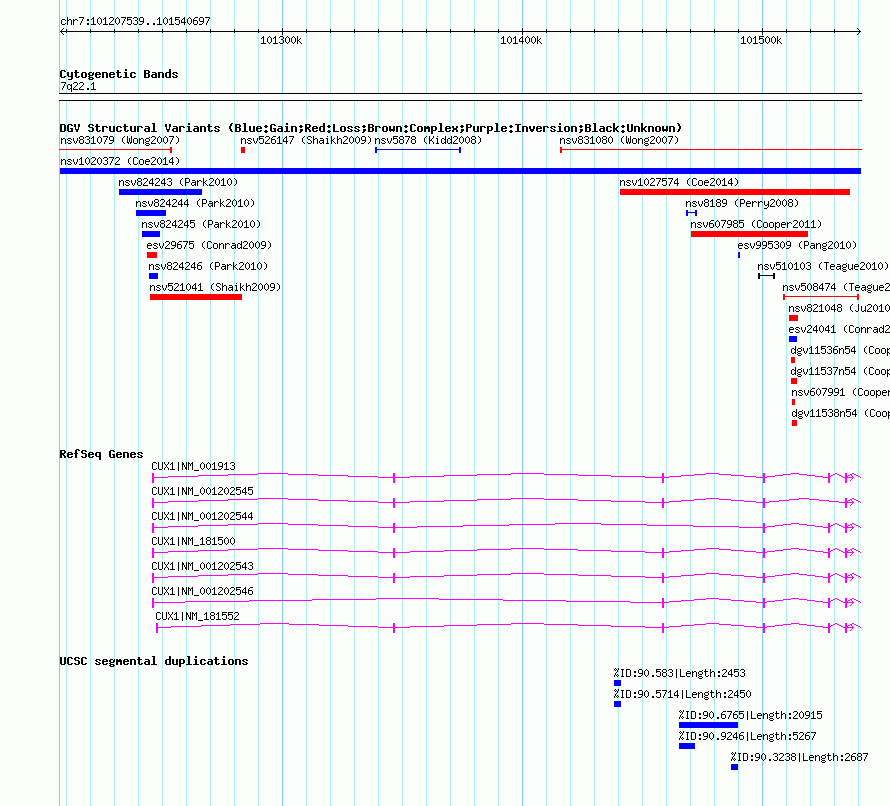Viewport: 890px width, 806px height.
Task: Click the esv995309 (Pang2010) label
Action: point(797,245)
